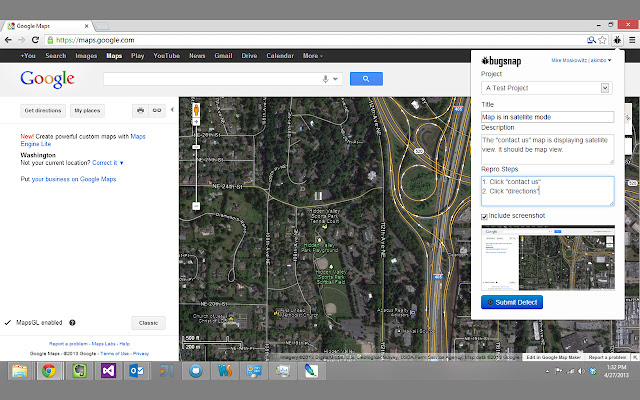This screenshot has width=640, height=400.
Task: Click the map zoom slider handle
Action: [196, 147]
